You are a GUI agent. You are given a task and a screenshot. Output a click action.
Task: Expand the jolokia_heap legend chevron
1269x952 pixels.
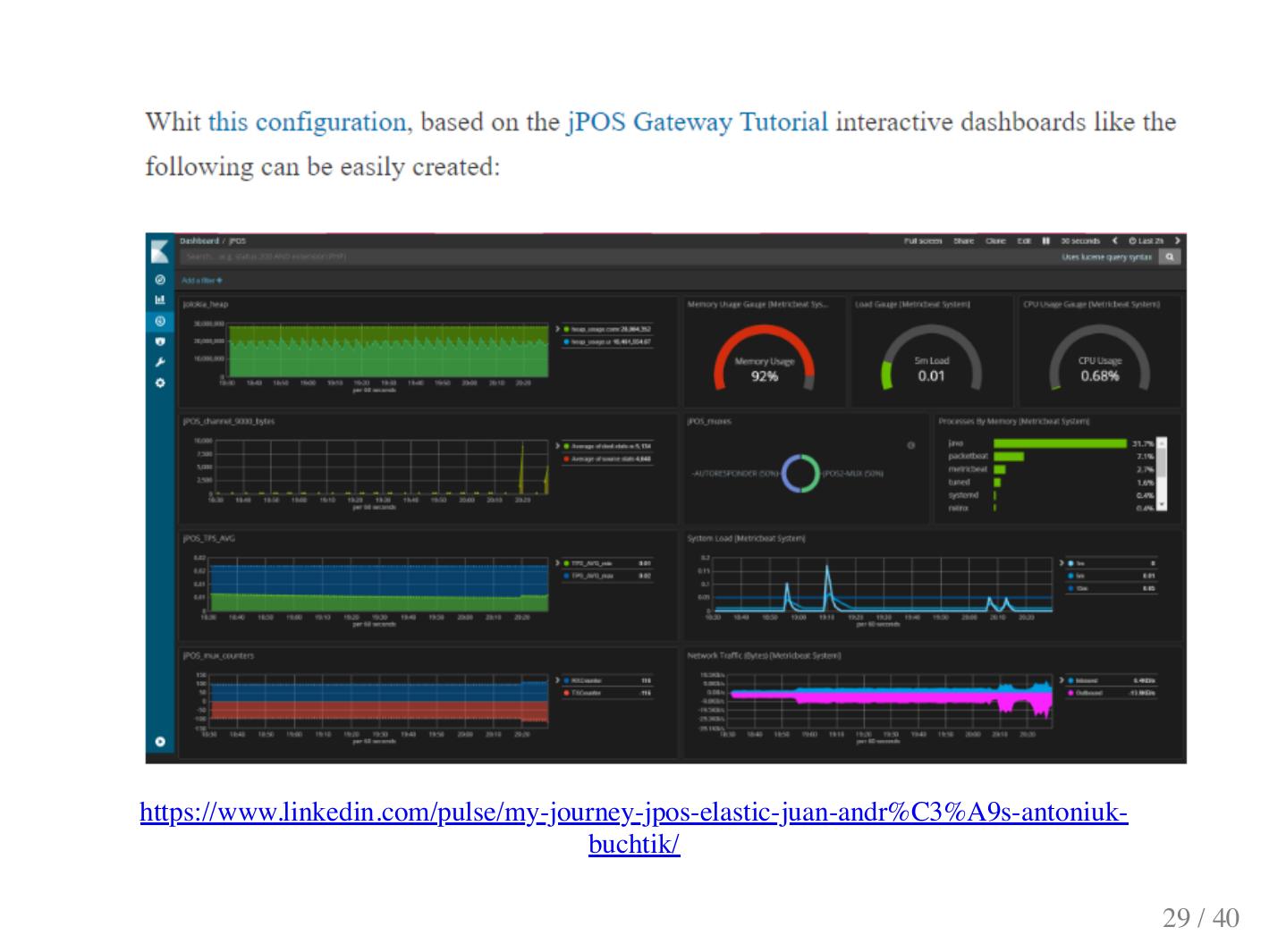(x=557, y=329)
